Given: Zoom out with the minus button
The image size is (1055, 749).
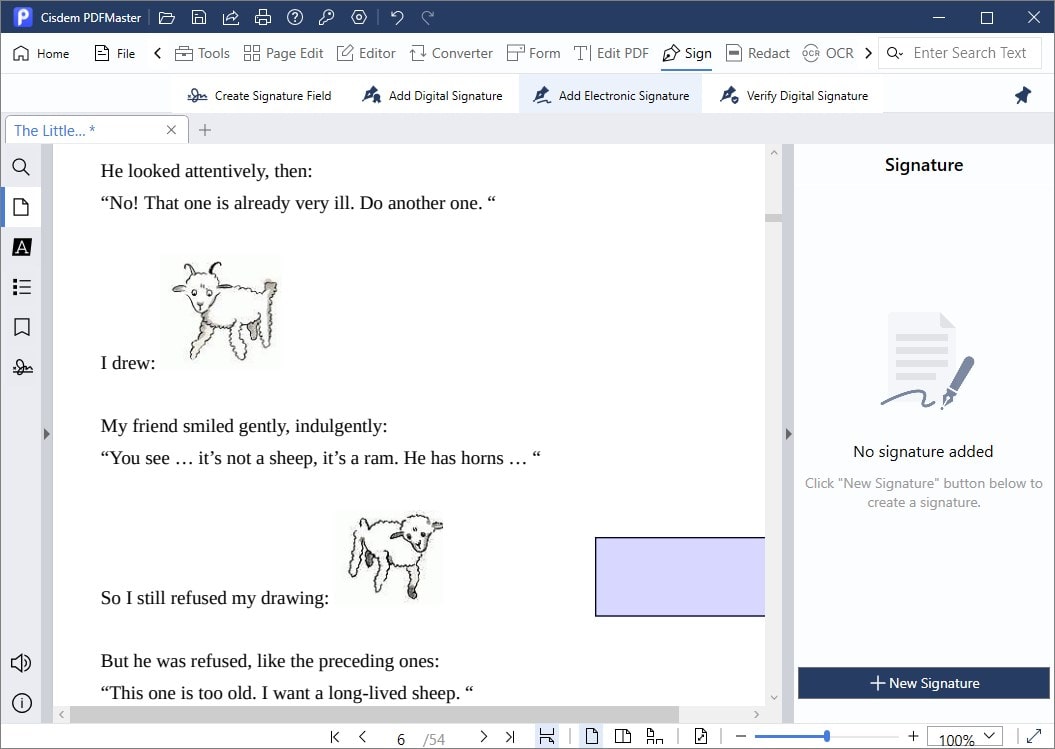Looking at the screenshot, I should 741,737.
